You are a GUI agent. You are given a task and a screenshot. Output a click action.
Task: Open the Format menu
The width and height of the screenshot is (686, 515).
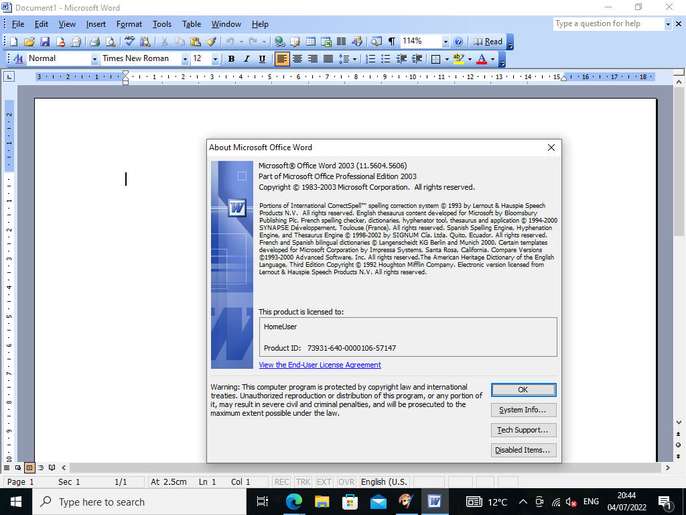(x=129, y=24)
